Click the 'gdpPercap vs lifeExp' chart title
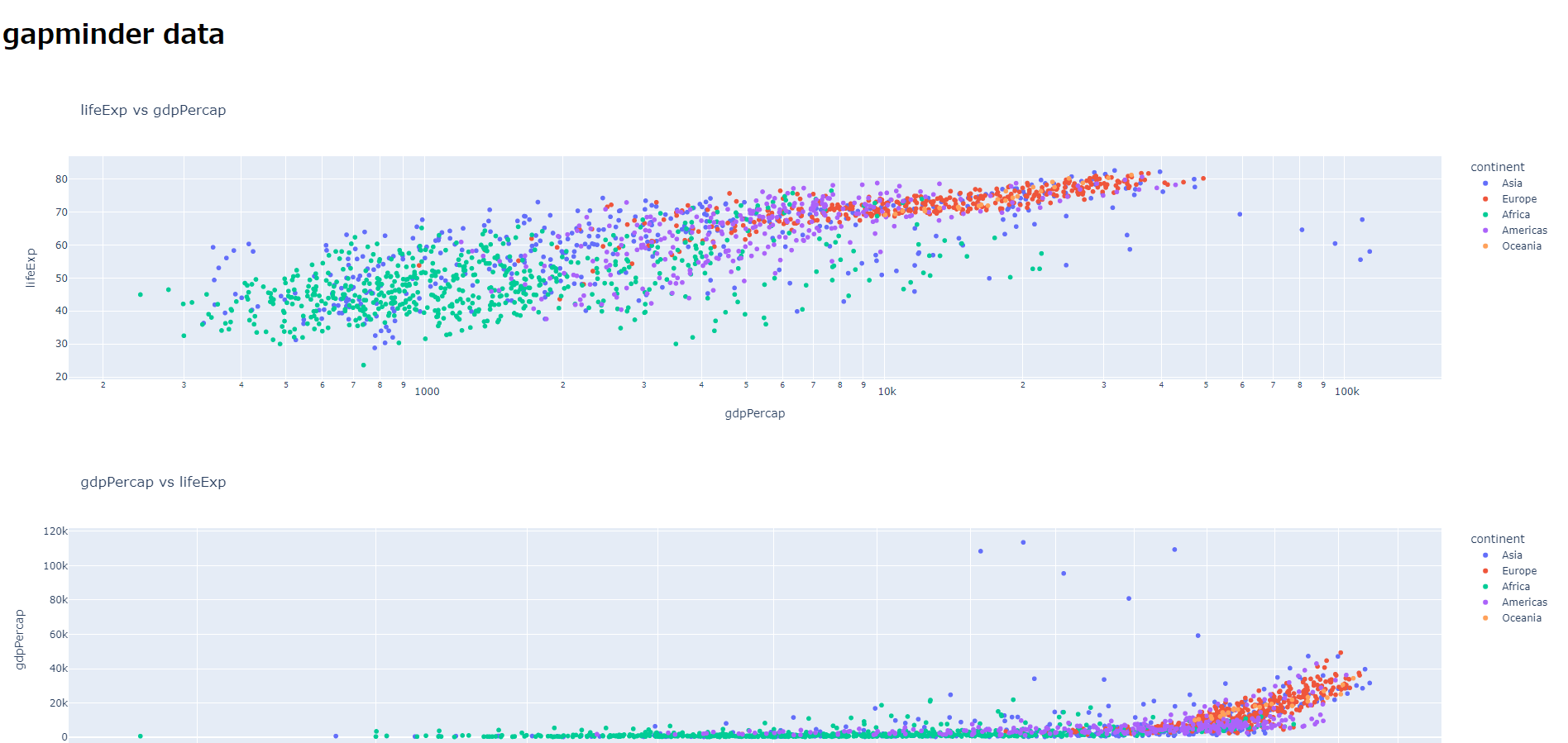Image resolution: width=1568 pixels, height=743 pixels. [153, 482]
